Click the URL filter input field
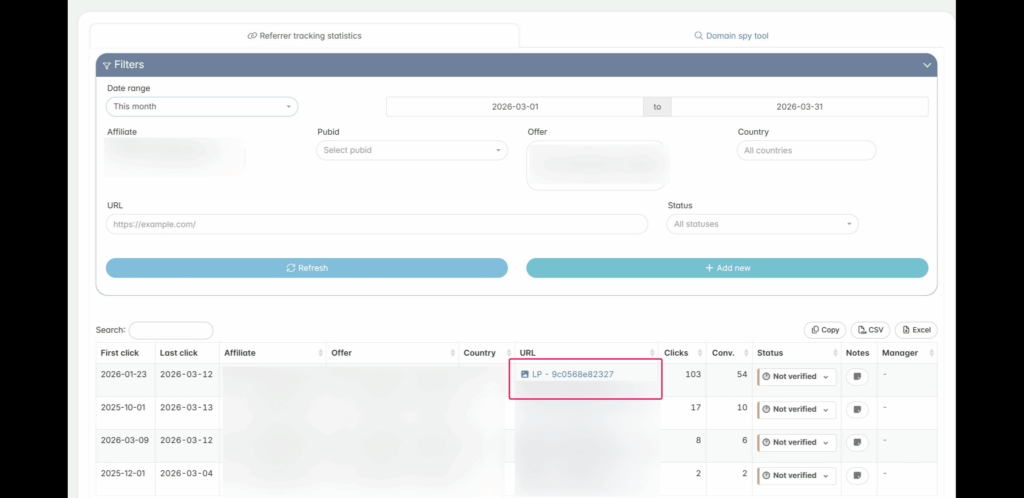This screenshot has width=1024, height=498. (x=376, y=224)
